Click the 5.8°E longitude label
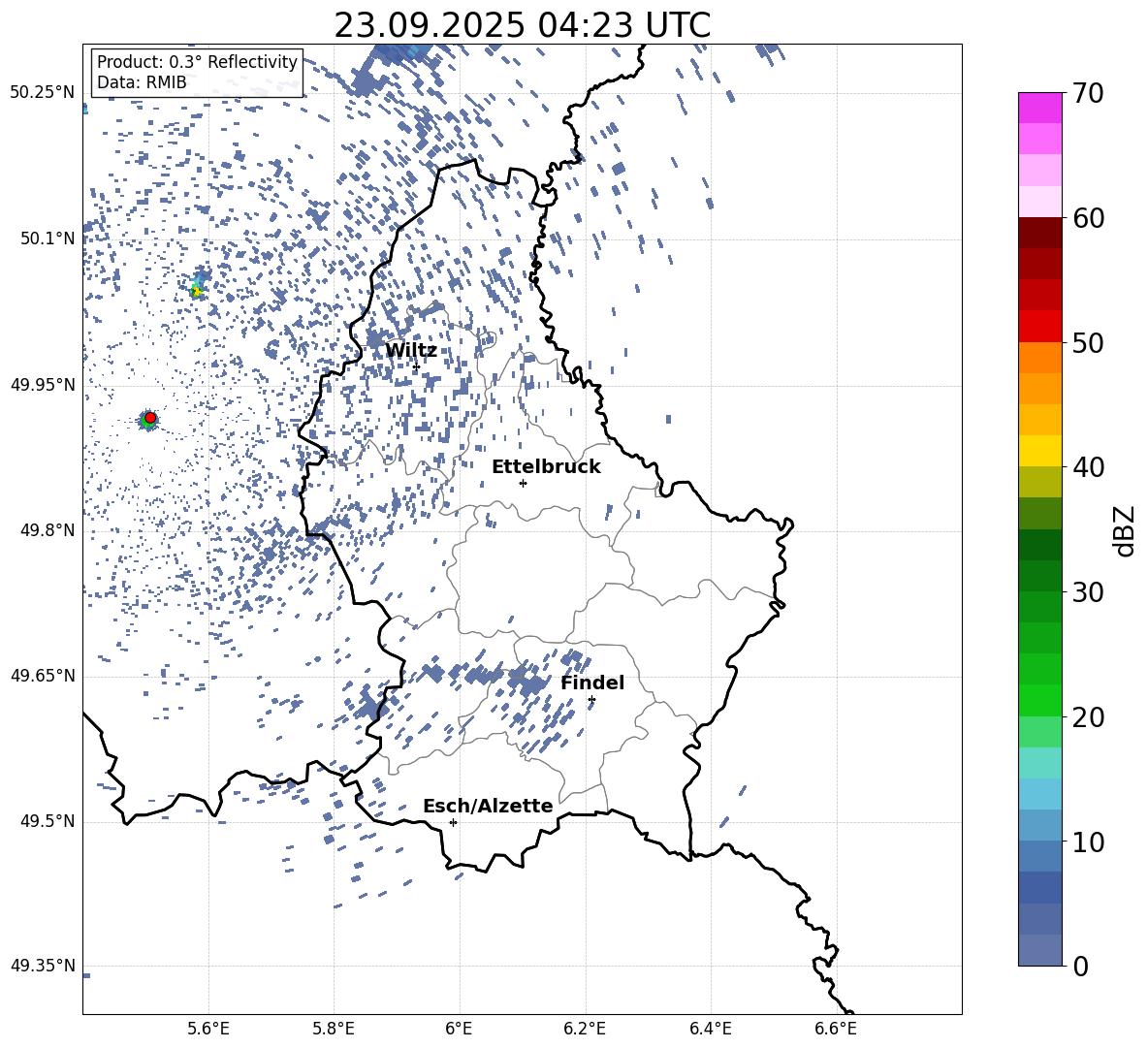The width and height of the screenshot is (1148, 1048). pos(334,1029)
